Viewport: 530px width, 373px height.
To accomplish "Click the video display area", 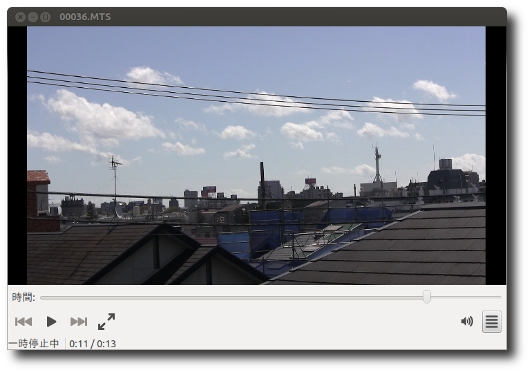I will (x=256, y=155).
